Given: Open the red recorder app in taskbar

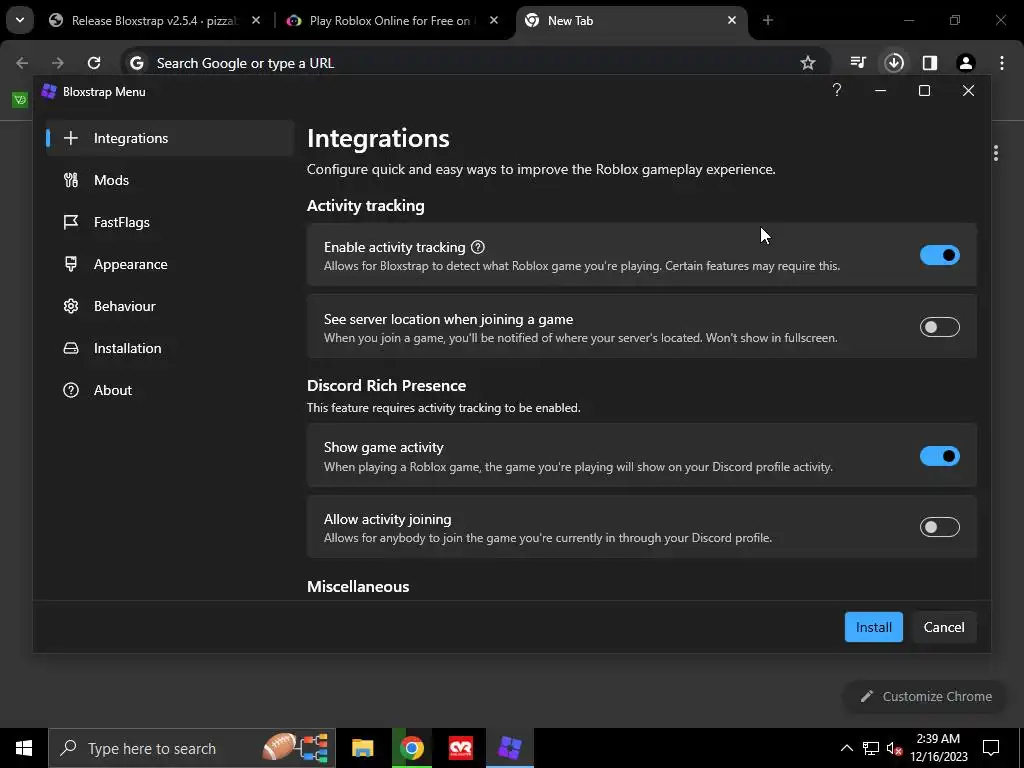Looking at the screenshot, I should pos(461,748).
